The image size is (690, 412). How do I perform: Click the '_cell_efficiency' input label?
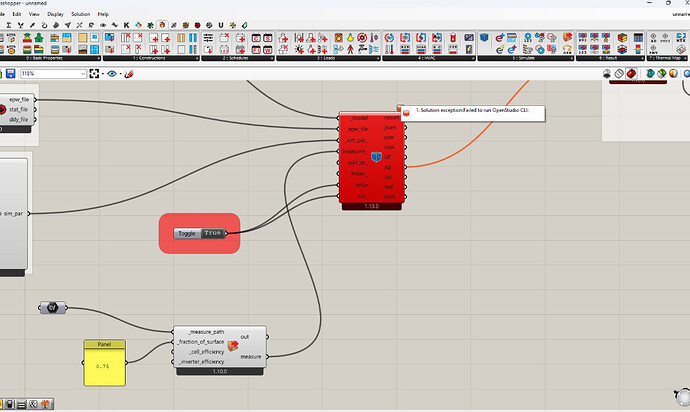pos(207,352)
